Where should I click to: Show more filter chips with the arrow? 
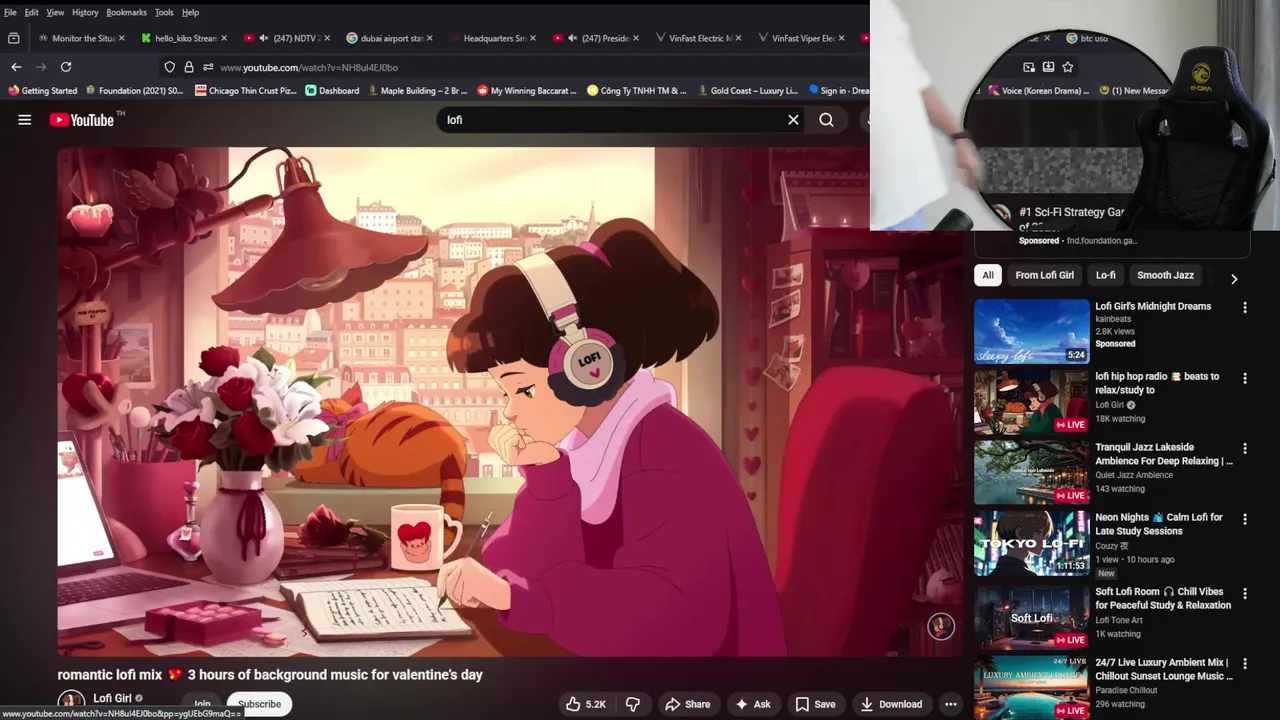1233,279
